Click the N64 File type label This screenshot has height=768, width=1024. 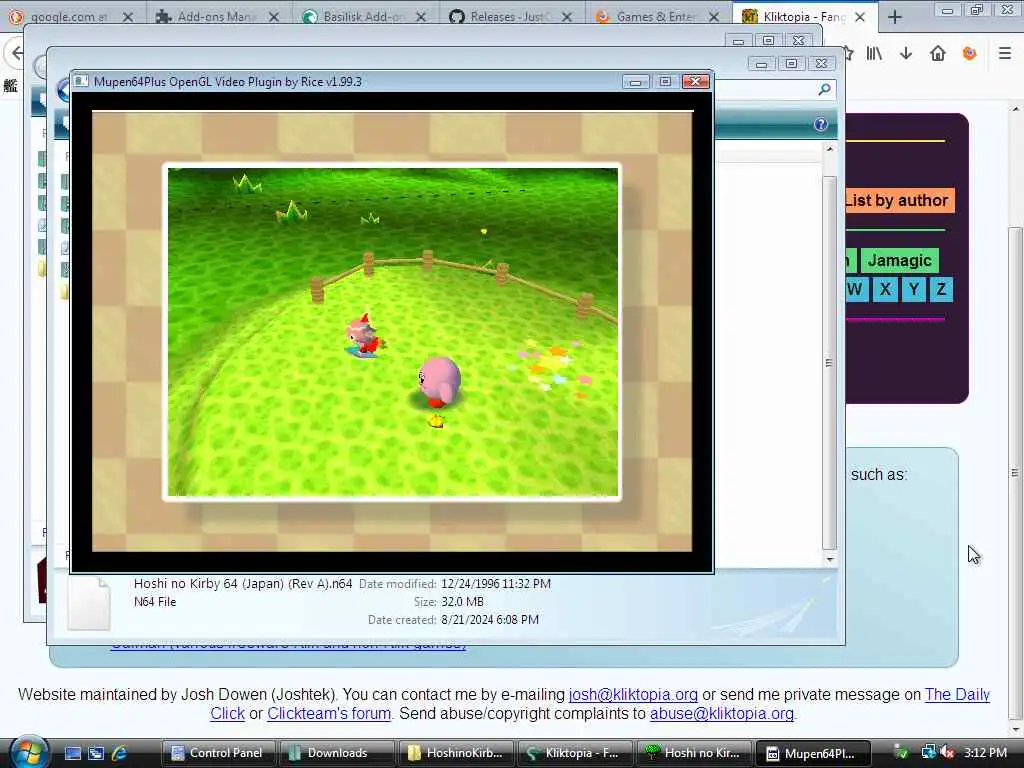tap(155, 602)
